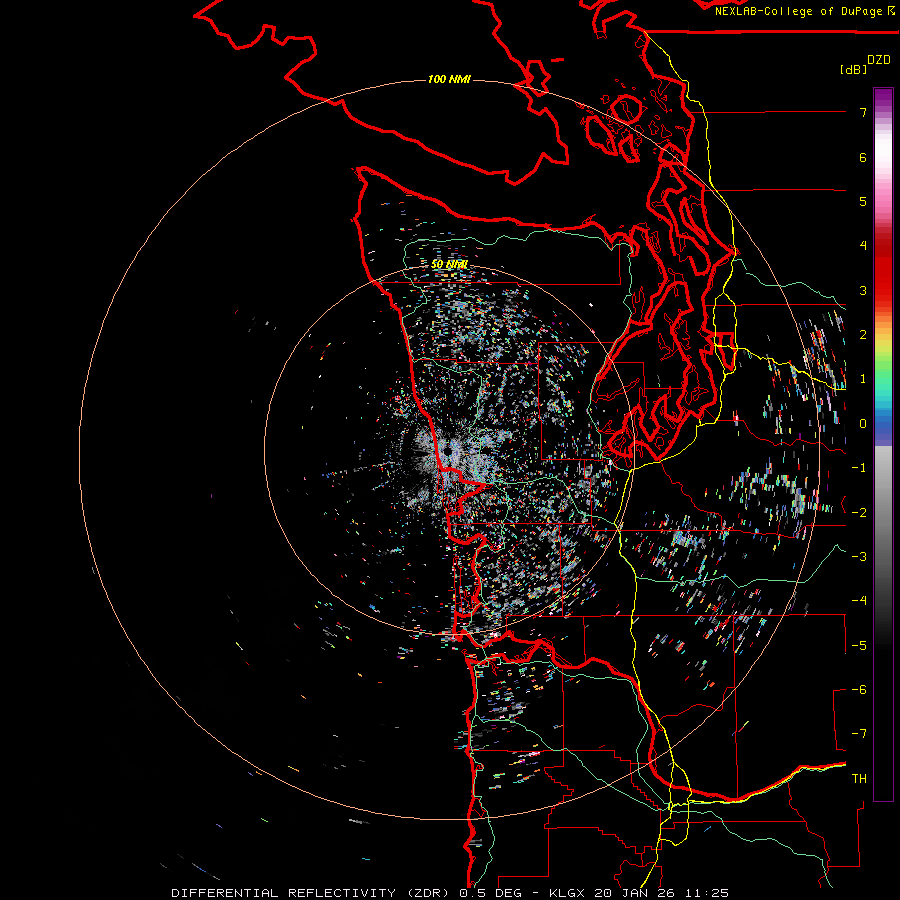The height and width of the screenshot is (900, 900).
Task: Click the 5 value on color scale
Action: pyautogui.click(x=863, y=201)
